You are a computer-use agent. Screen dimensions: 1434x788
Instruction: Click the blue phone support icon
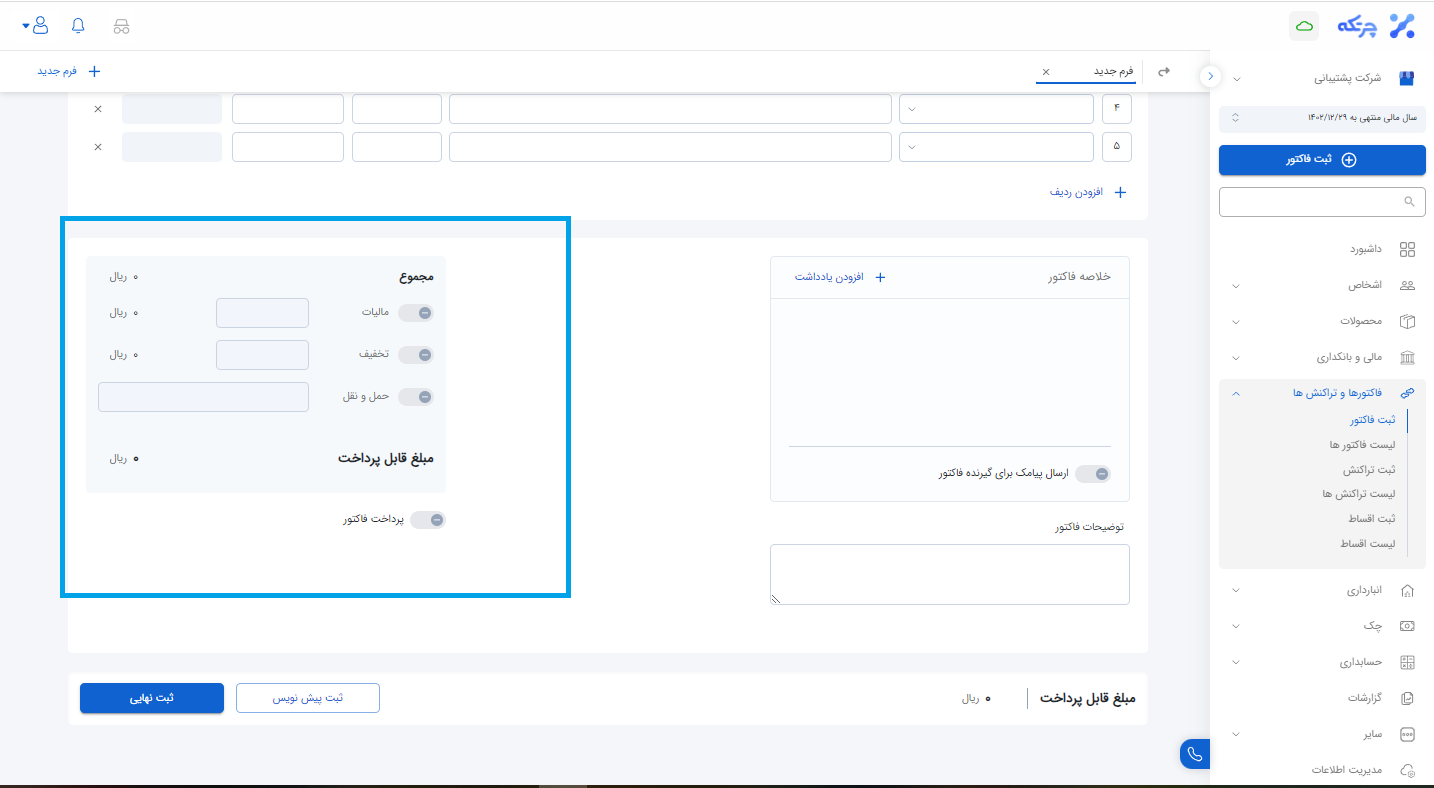(x=1195, y=754)
